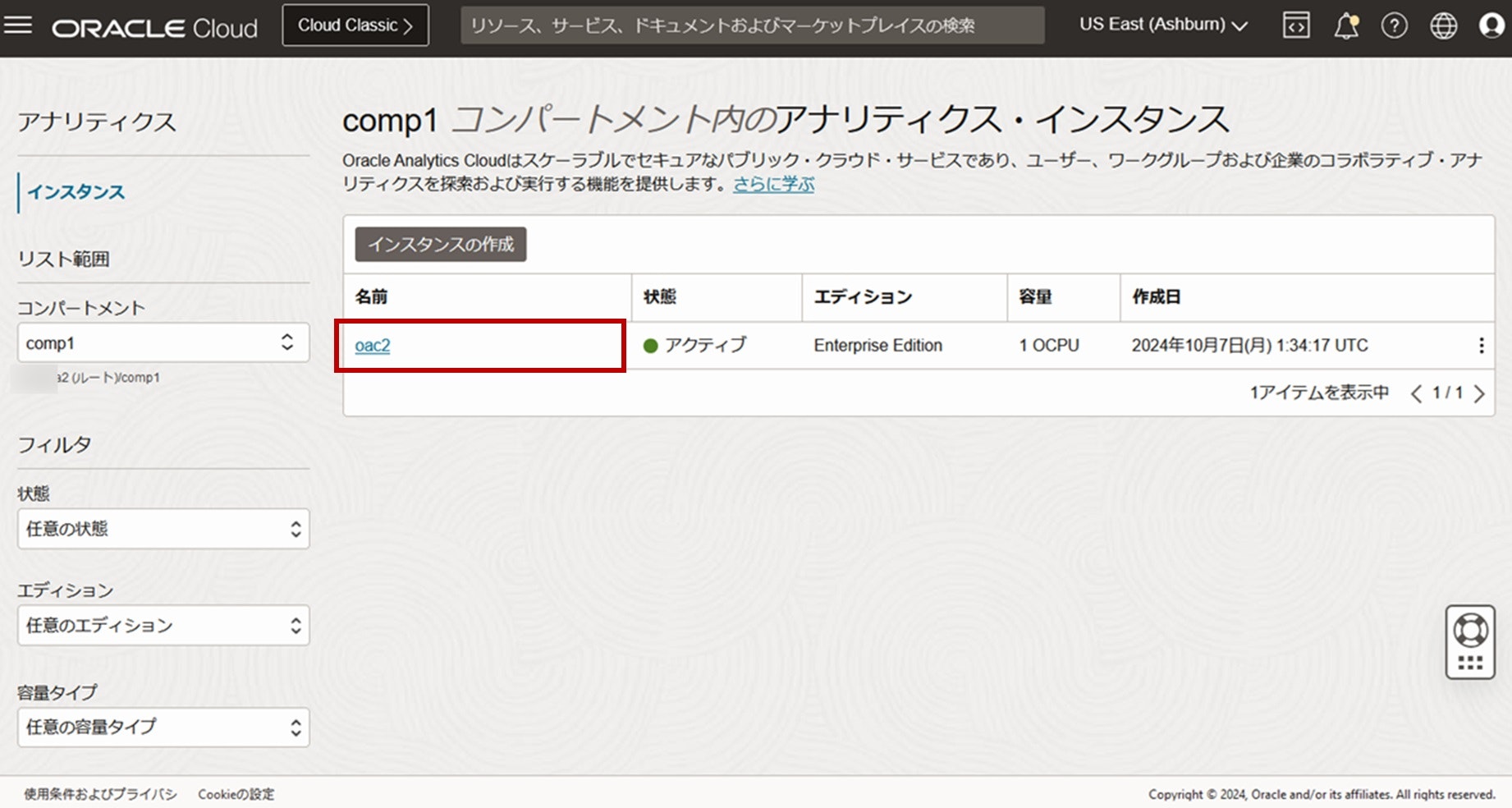Screen dimensions: 1512x808
Task: Open the oac2 instance link
Action: pos(372,346)
